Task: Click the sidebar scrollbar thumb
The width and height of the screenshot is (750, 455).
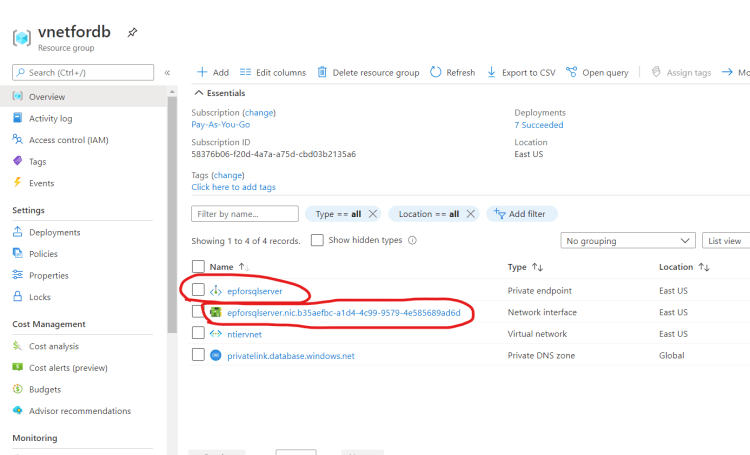Action: (x=172, y=214)
